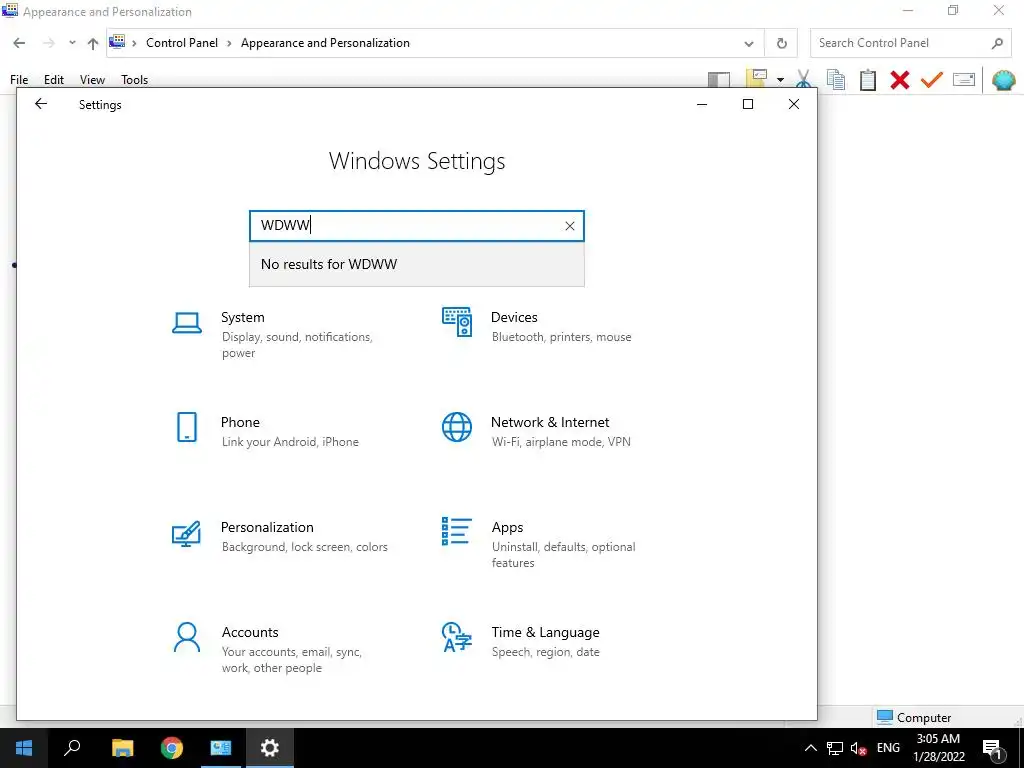Open the Personalization settings icon

[186, 534]
